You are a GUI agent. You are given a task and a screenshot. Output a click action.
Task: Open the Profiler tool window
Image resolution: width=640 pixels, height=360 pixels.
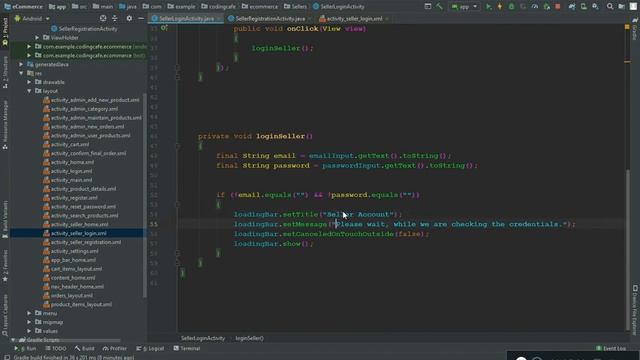(115, 348)
